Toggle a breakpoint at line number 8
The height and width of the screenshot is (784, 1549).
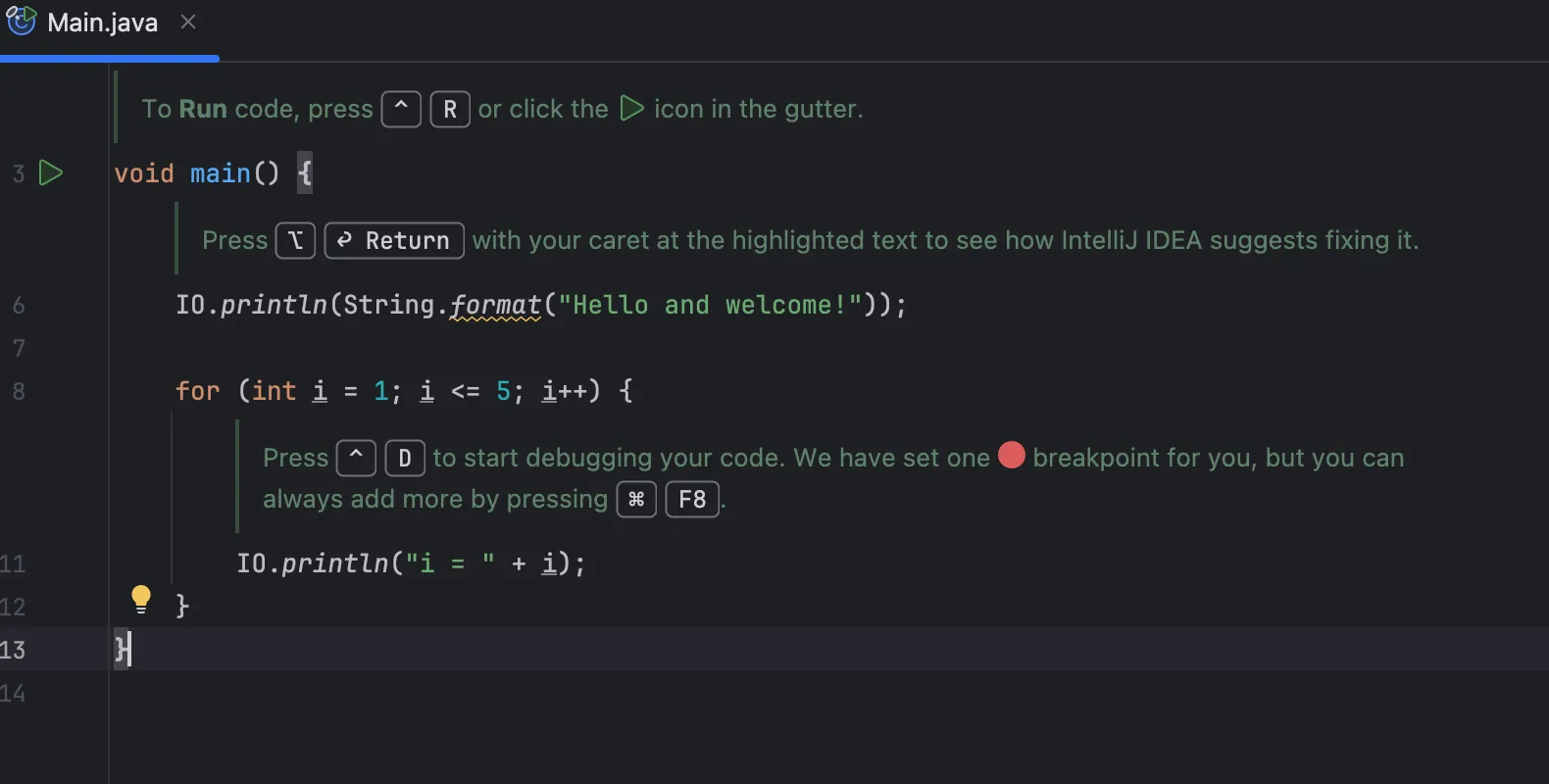pos(19,391)
